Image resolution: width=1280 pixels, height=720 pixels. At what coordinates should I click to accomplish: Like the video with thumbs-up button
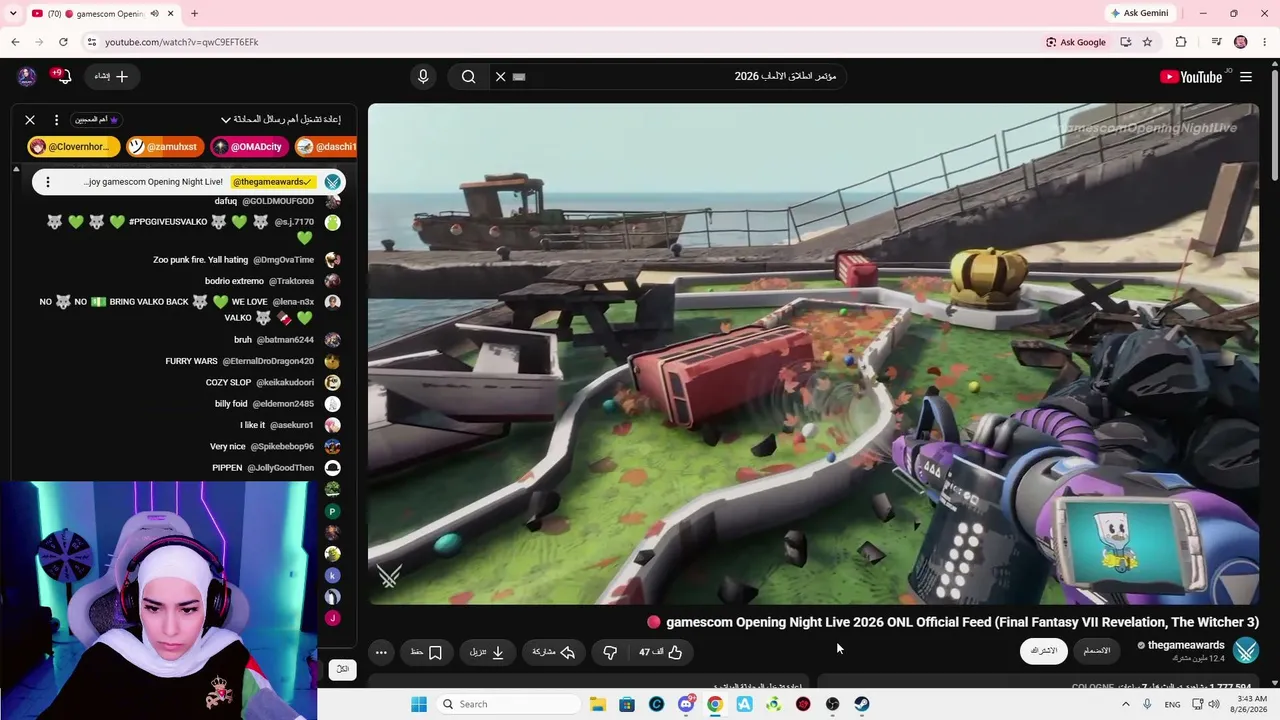(x=661, y=652)
